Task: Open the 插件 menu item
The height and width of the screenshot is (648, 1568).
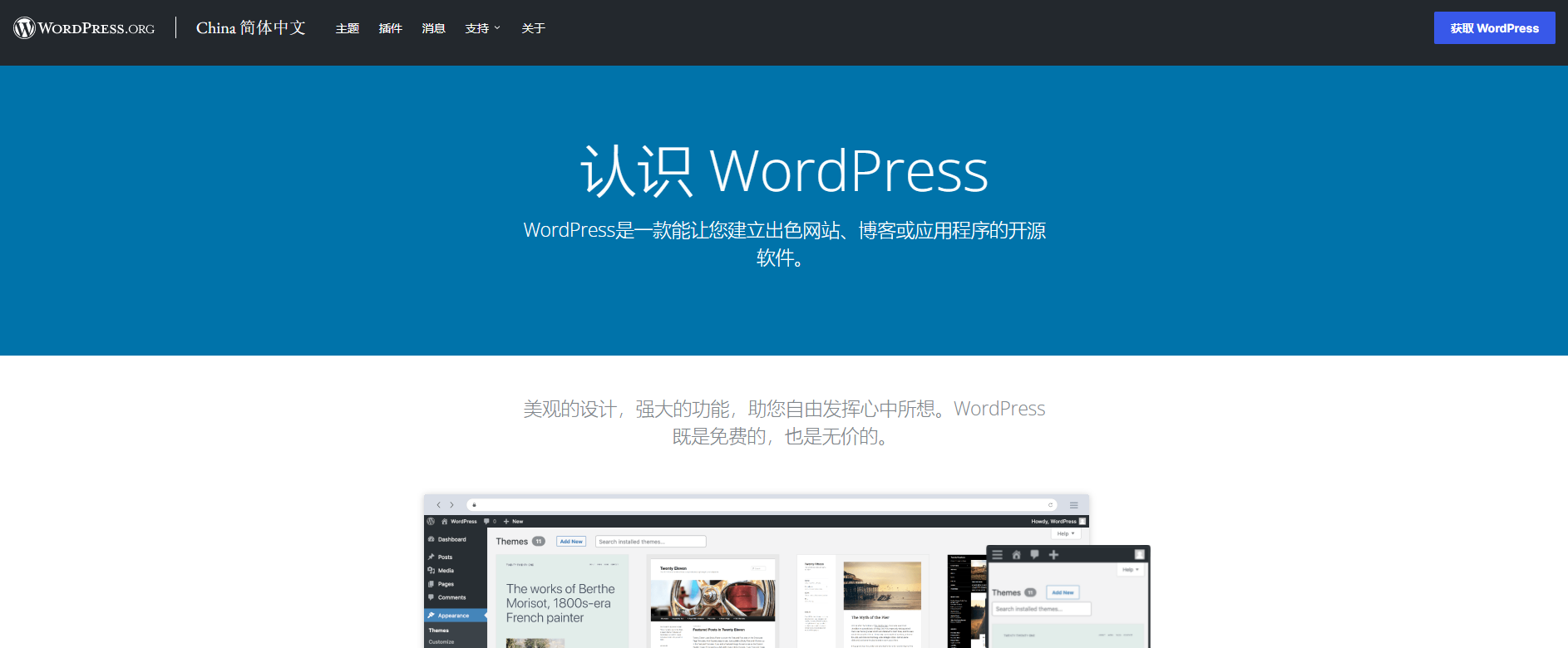Action: pyautogui.click(x=391, y=28)
